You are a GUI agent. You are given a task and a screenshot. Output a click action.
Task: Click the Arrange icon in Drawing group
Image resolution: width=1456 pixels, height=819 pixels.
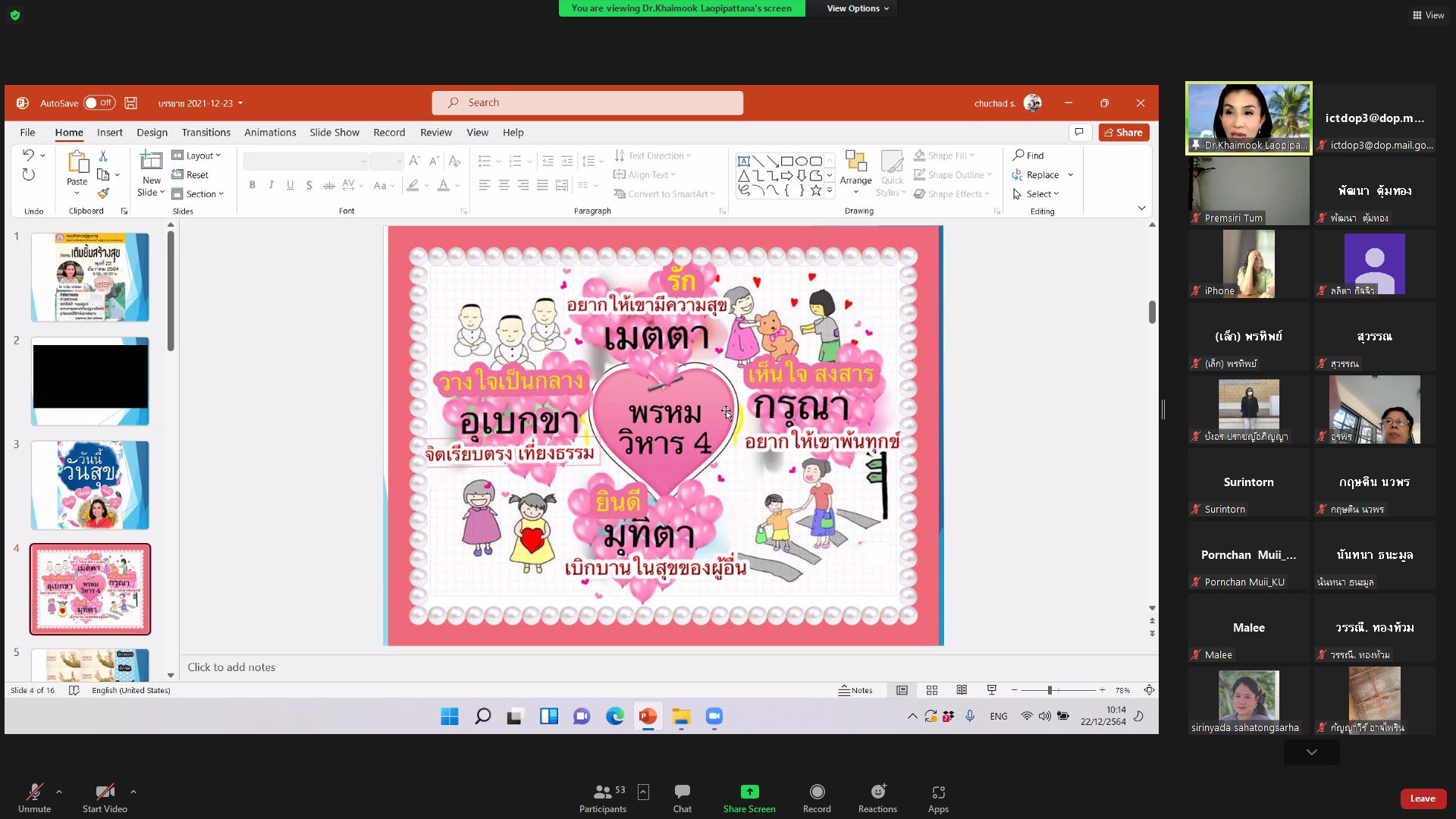coord(855,162)
